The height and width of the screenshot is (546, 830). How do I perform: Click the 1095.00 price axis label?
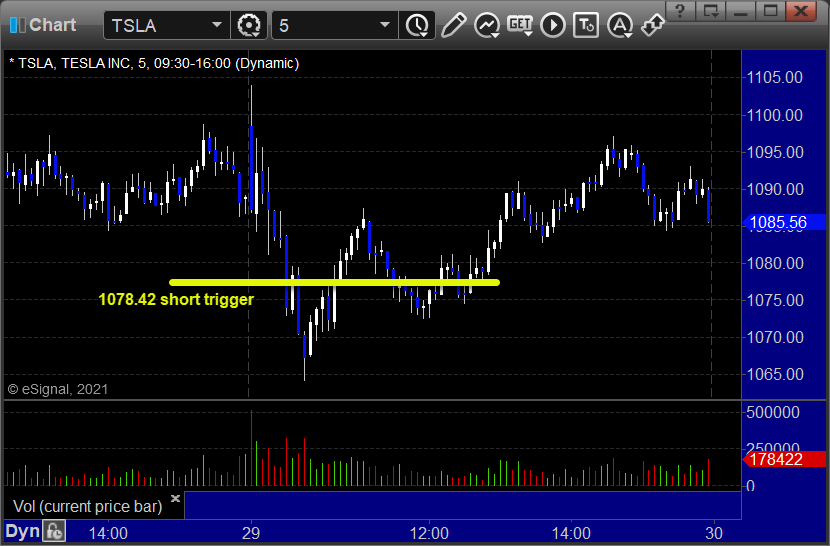[x=774, y=153]
